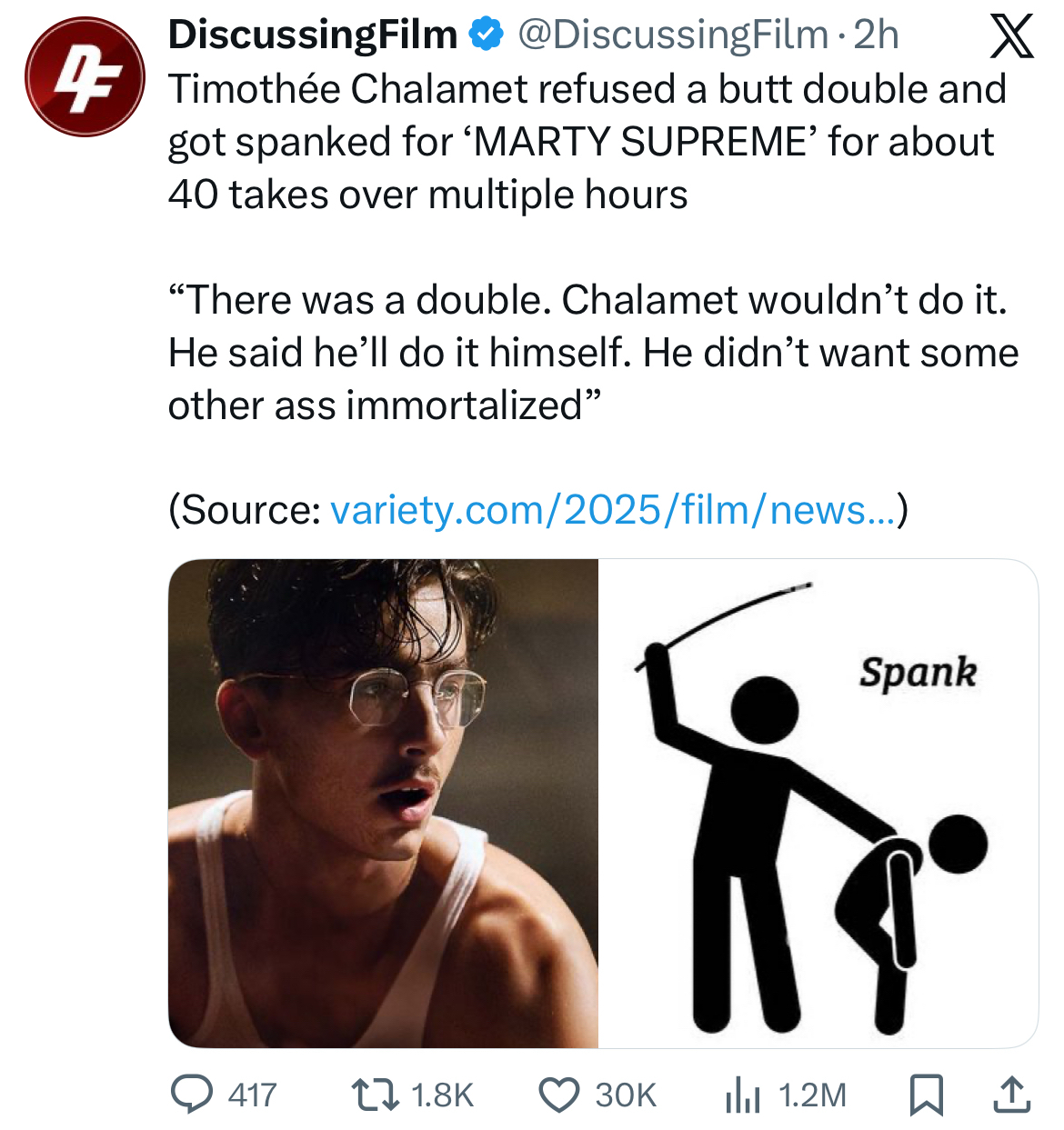Bookmark this post
1064x1130 pixels.
[926, 1095]
